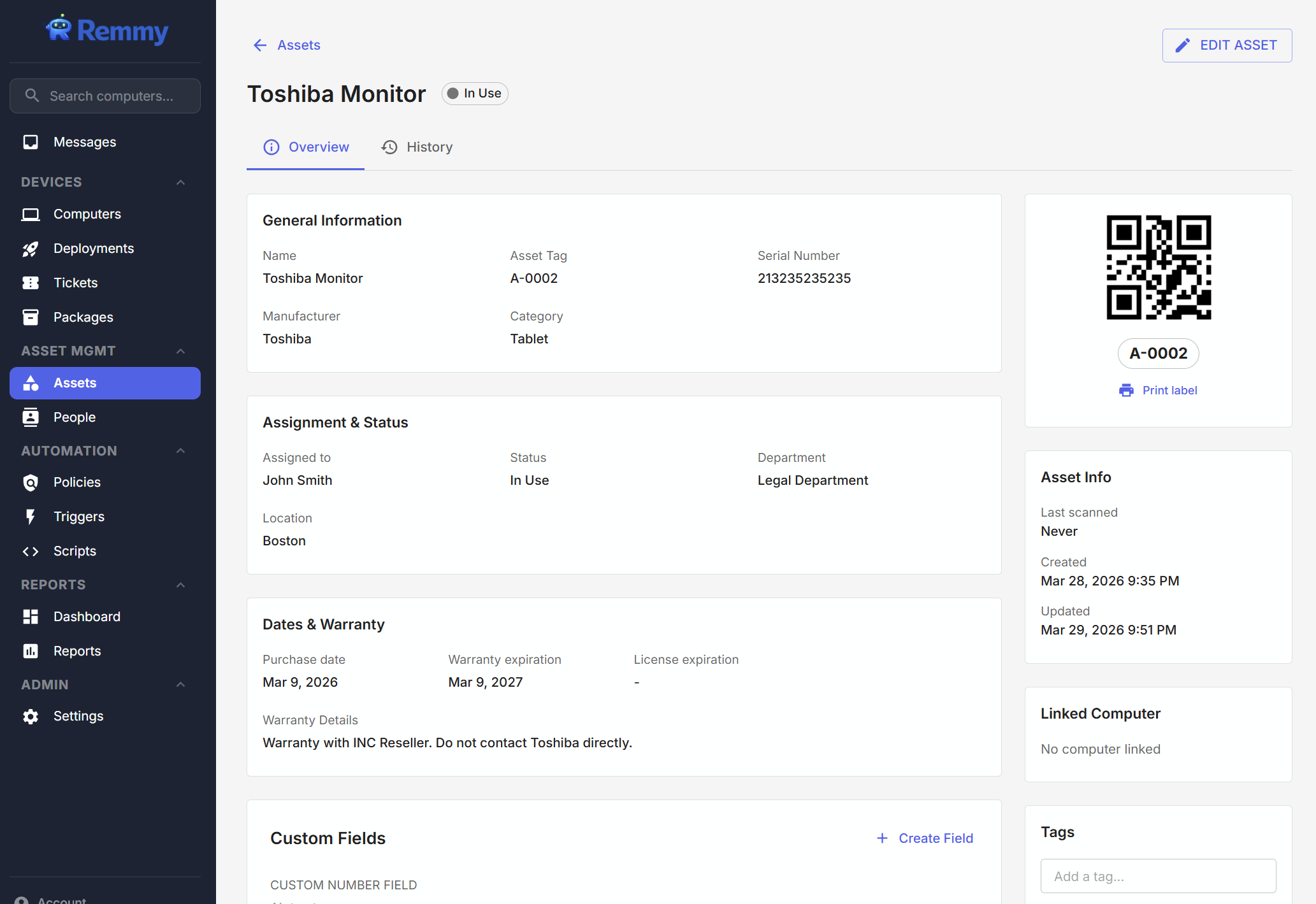This screenshot has width=1316, height=904.
Task: Collapse the AUTOMATION section
Action: point(180,450)
